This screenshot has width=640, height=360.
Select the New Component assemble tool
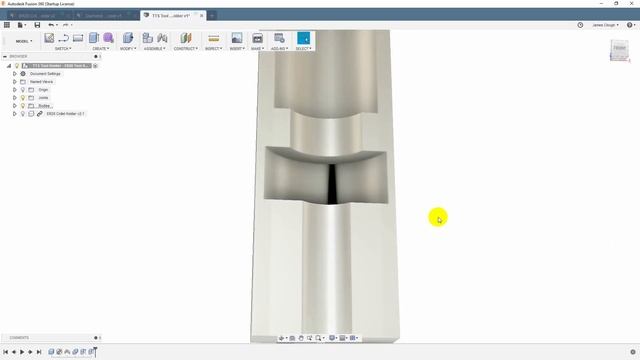147,38
